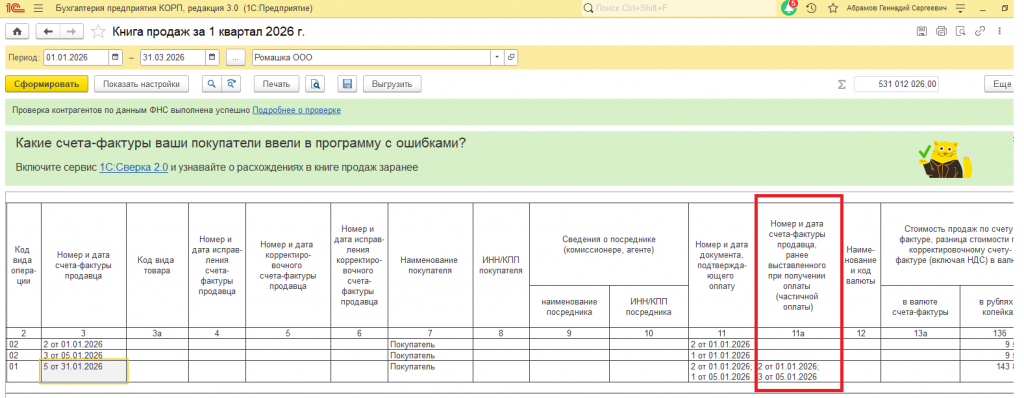
Task: Open history clock icon in title bar
Action: (812, 8)
